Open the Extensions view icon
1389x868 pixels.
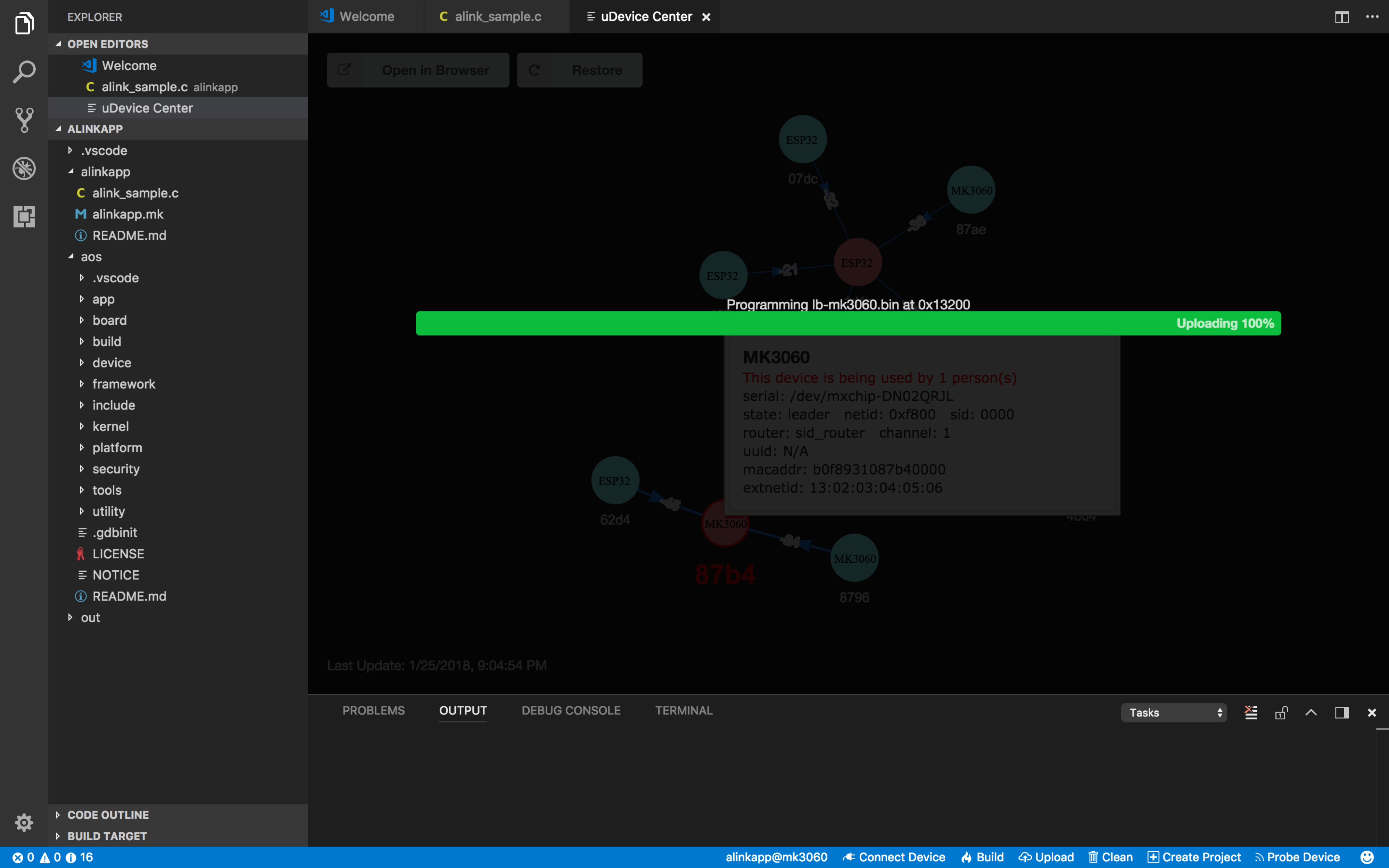(24, 216)
